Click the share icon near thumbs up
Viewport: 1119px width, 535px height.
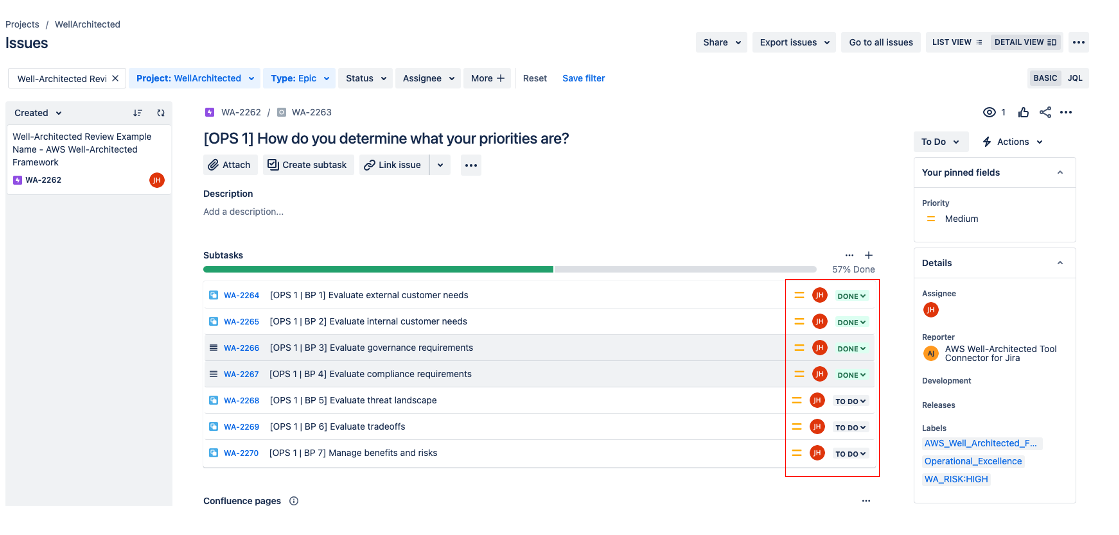pos(1045,112)
